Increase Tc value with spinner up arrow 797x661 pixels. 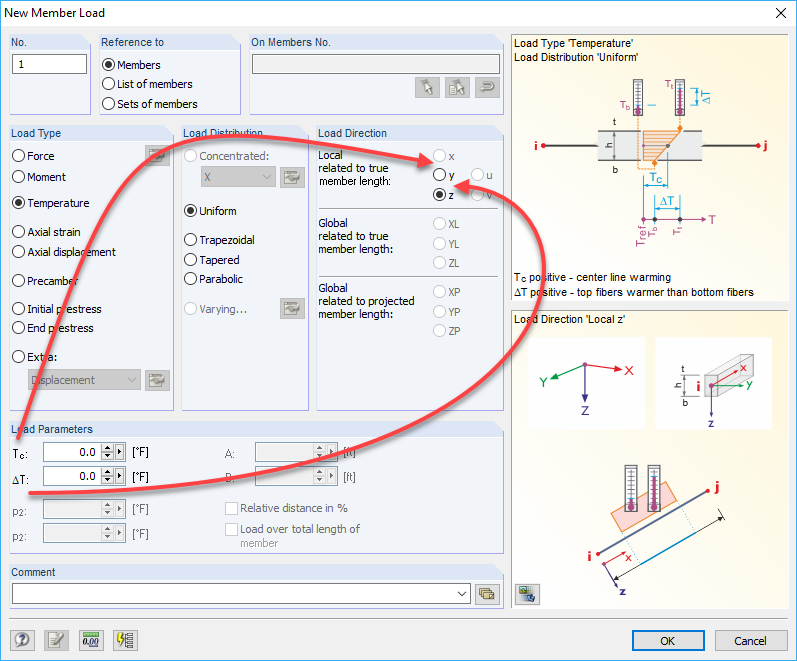point(107,448)
